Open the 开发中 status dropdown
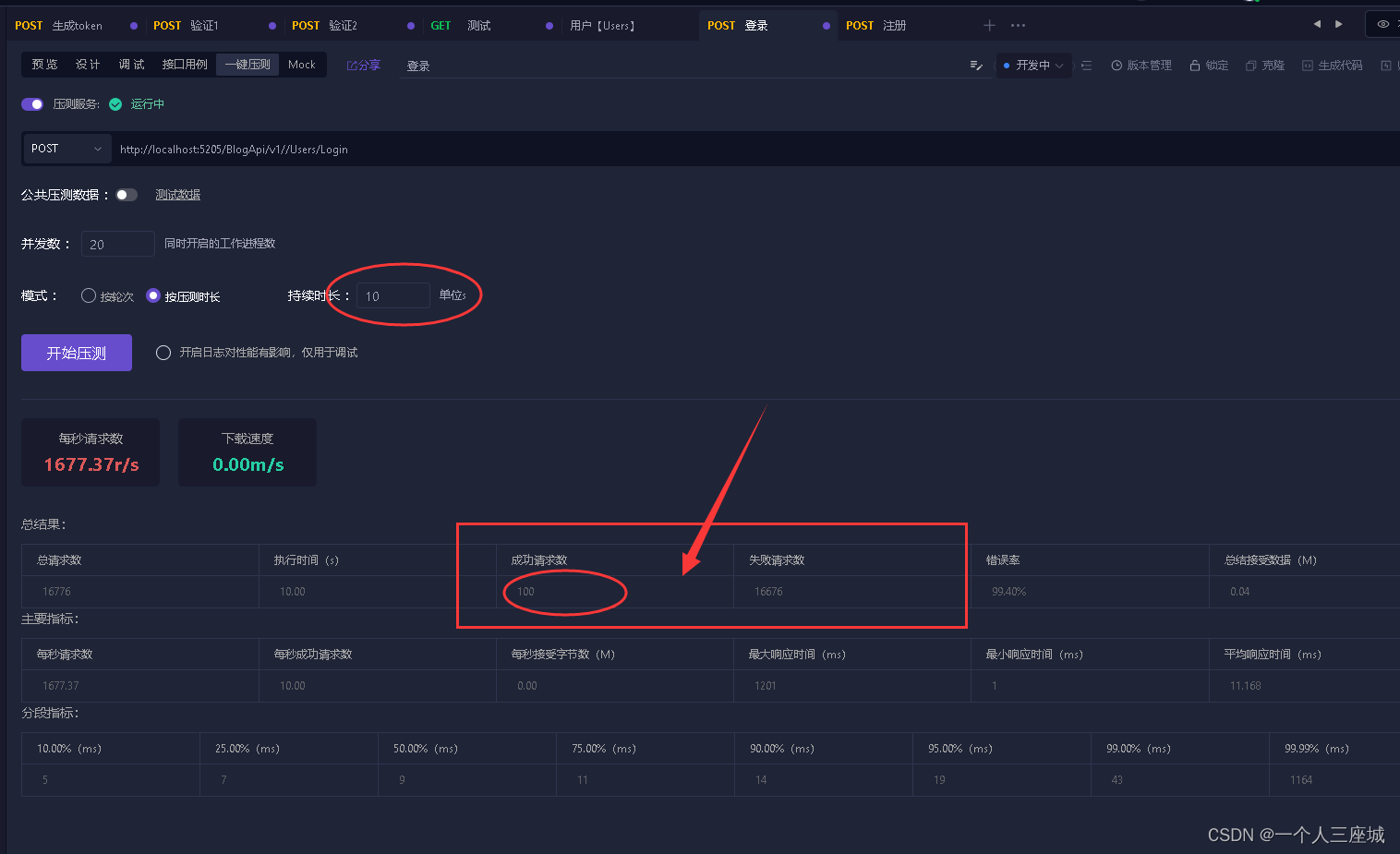Screen dimensions: 1400x854 (x=1034, y=66)
